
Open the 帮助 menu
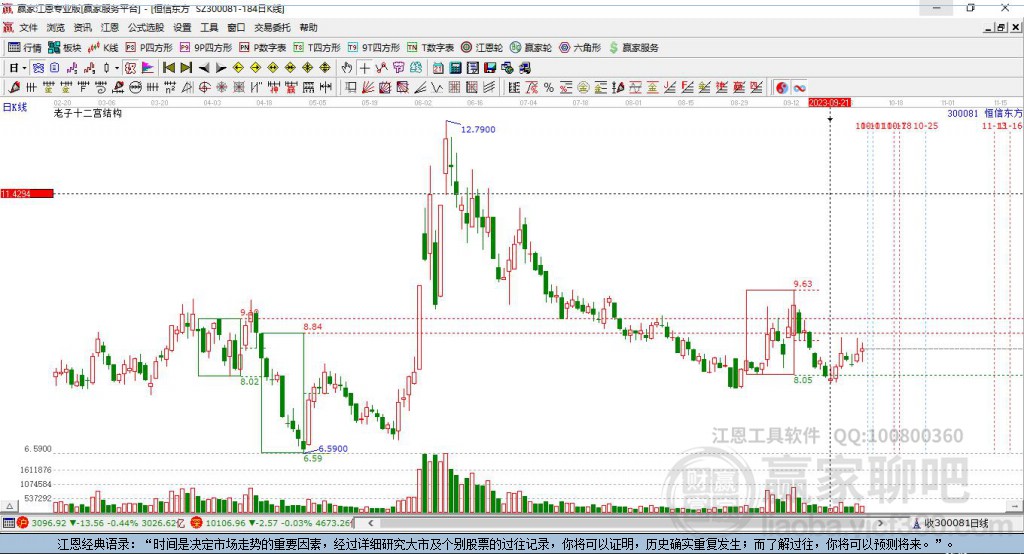coord(308,27)
